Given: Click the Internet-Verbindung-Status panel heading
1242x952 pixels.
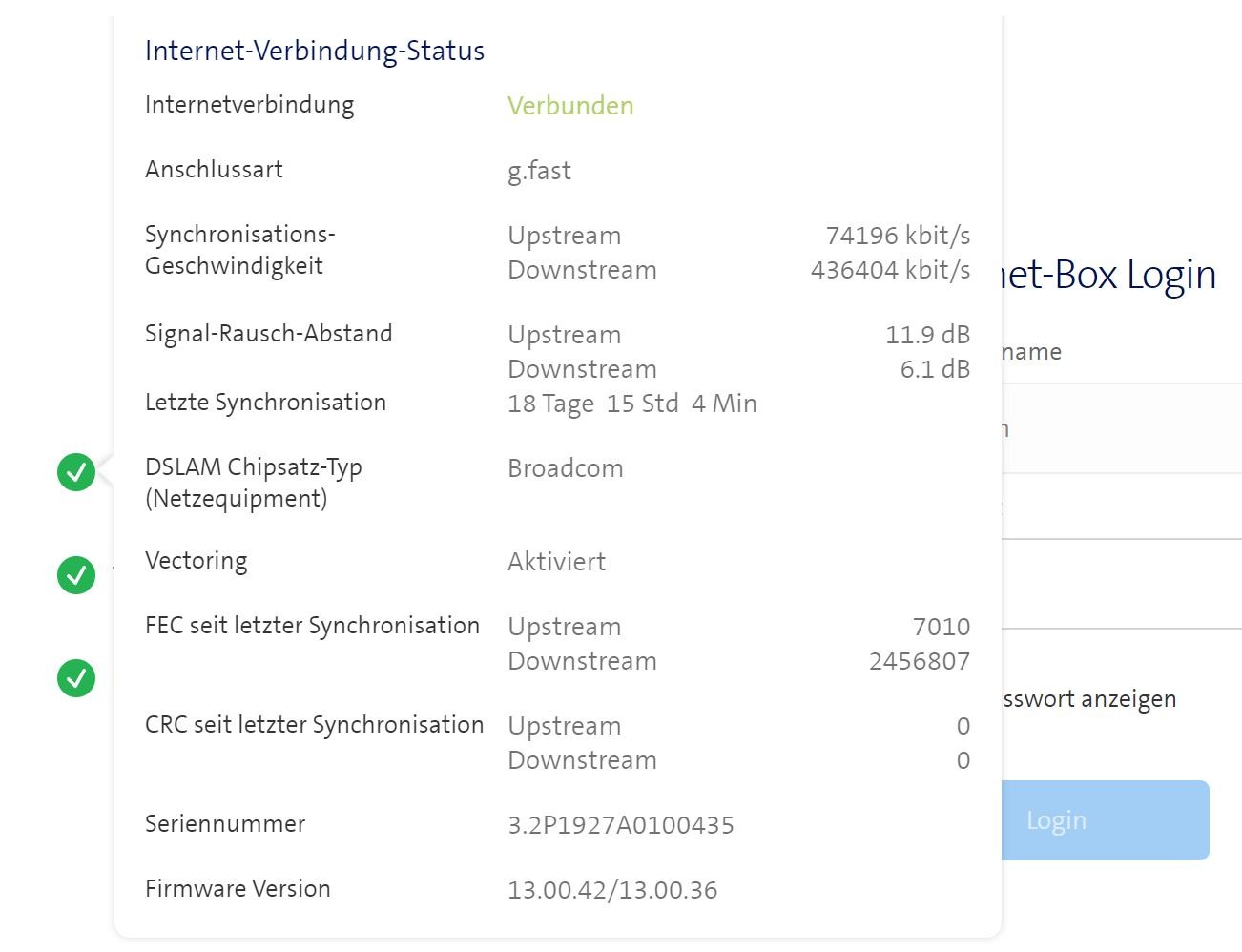Looking at the screenshot, I should point(315,51).
